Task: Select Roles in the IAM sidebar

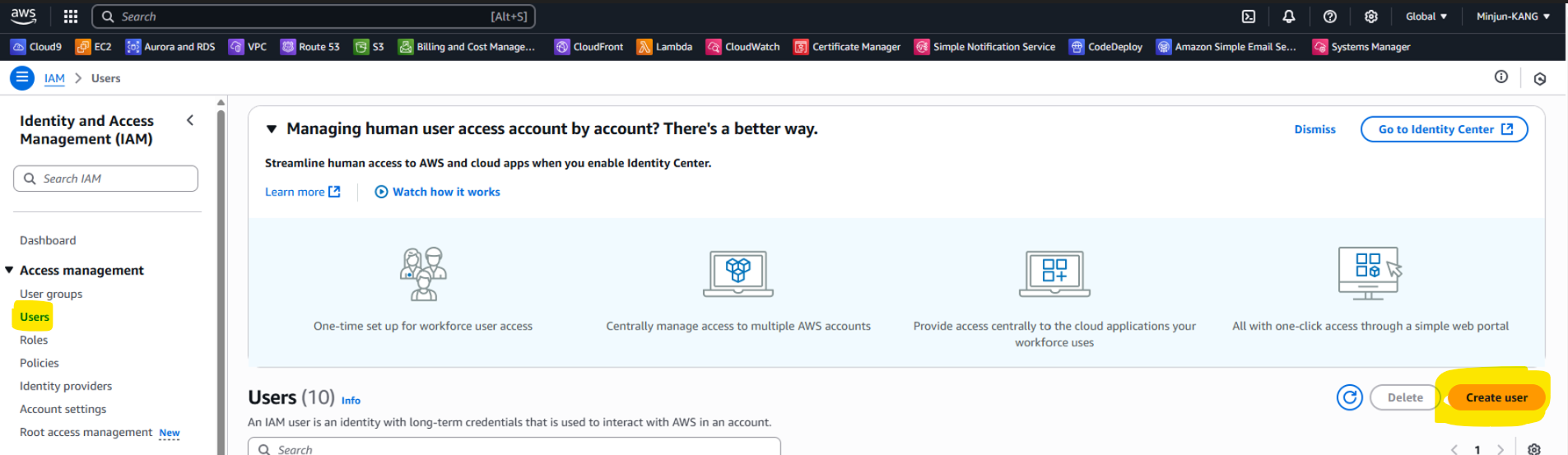Action: (x=34, y=340)
